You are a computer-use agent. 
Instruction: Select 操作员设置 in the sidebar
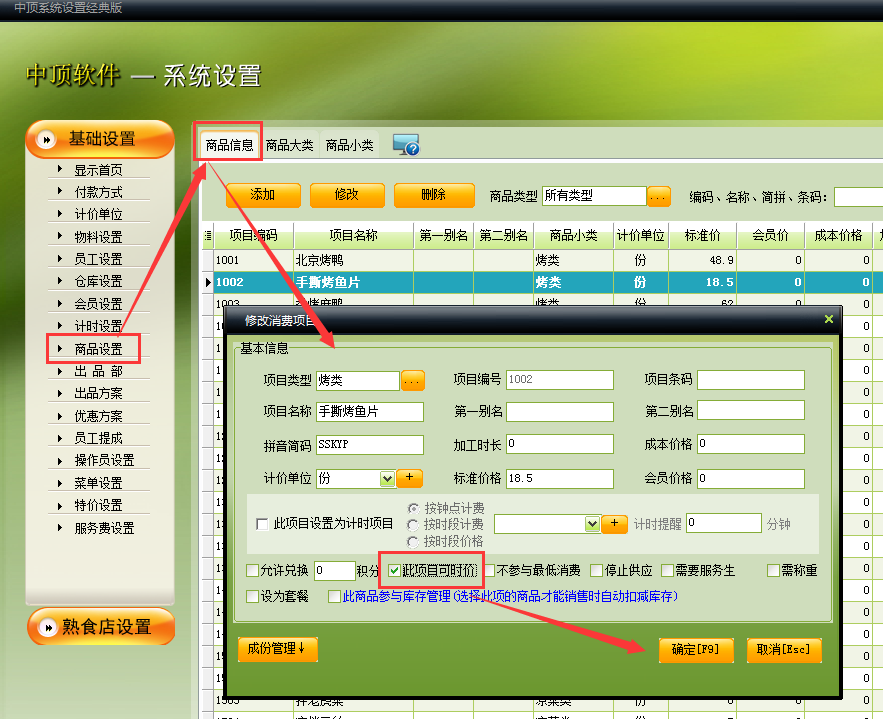tap(104, 460)
